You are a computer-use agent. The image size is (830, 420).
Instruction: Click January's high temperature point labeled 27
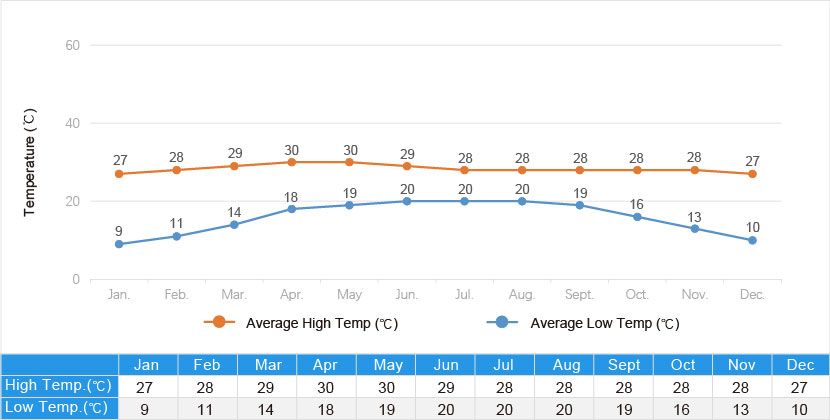pos(119,174)
